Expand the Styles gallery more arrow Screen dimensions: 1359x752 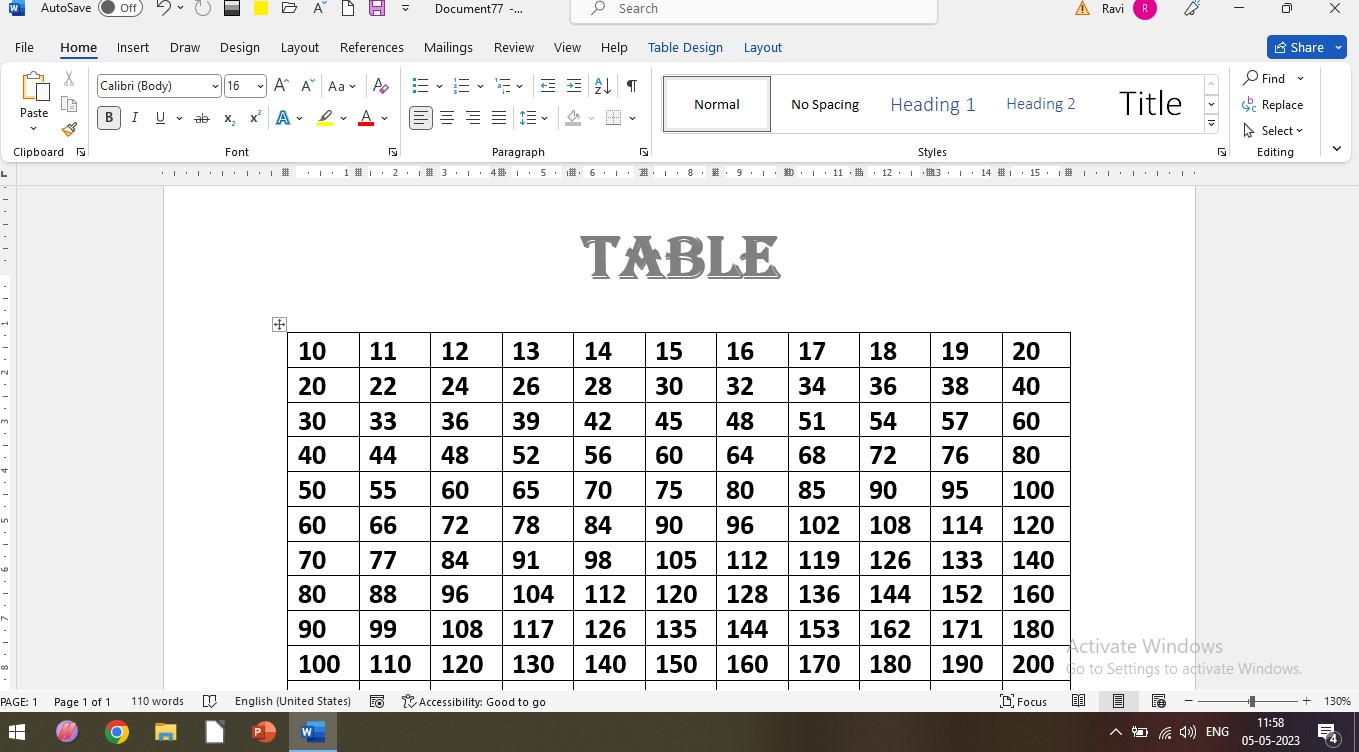1211,124
